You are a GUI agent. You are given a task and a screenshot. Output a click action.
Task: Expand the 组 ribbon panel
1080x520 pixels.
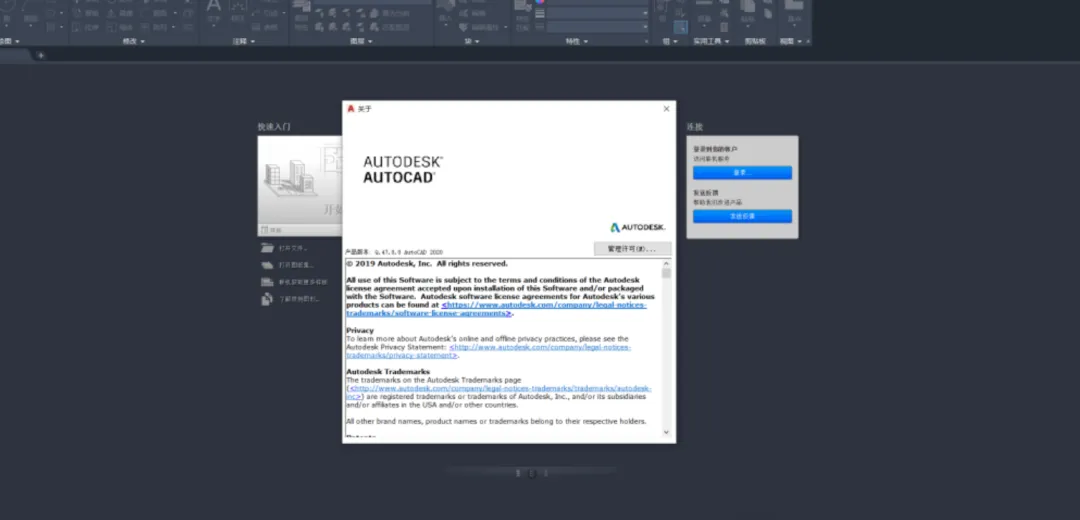click(671, 41)
